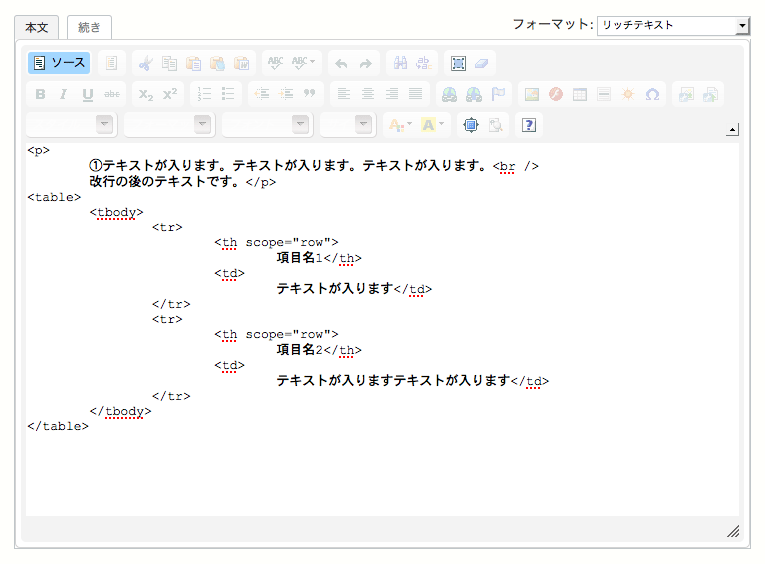Toggle the ソース source view button
This screenshot has height=564, width=765.
pos(59,63)
